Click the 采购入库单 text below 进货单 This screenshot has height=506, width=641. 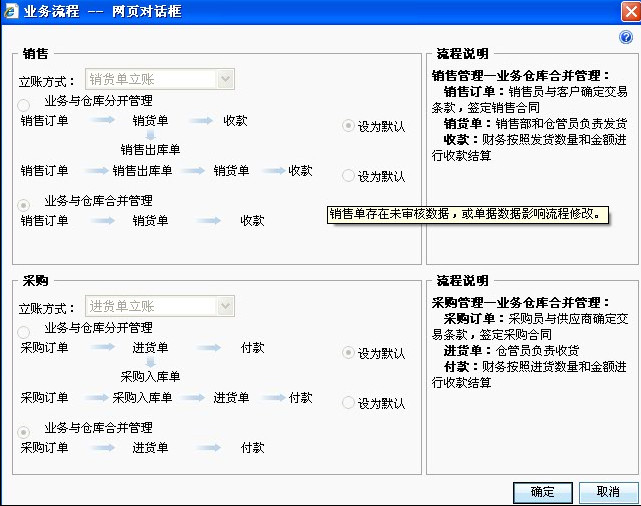150,376
